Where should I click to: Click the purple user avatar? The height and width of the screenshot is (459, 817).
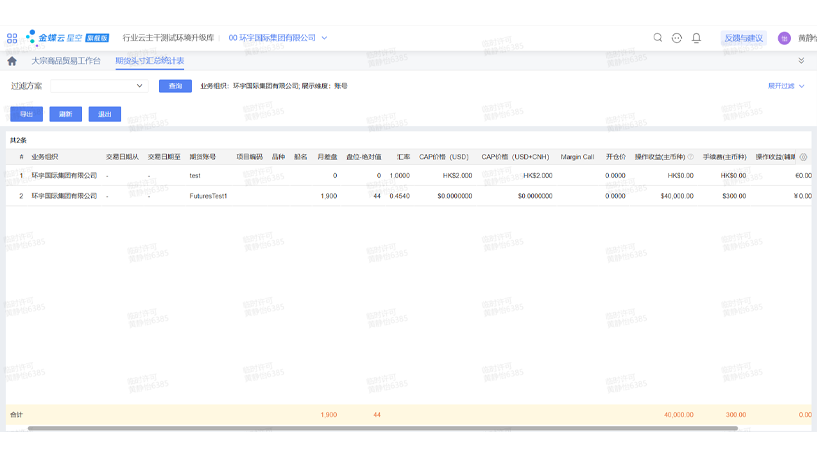[784, 38]
